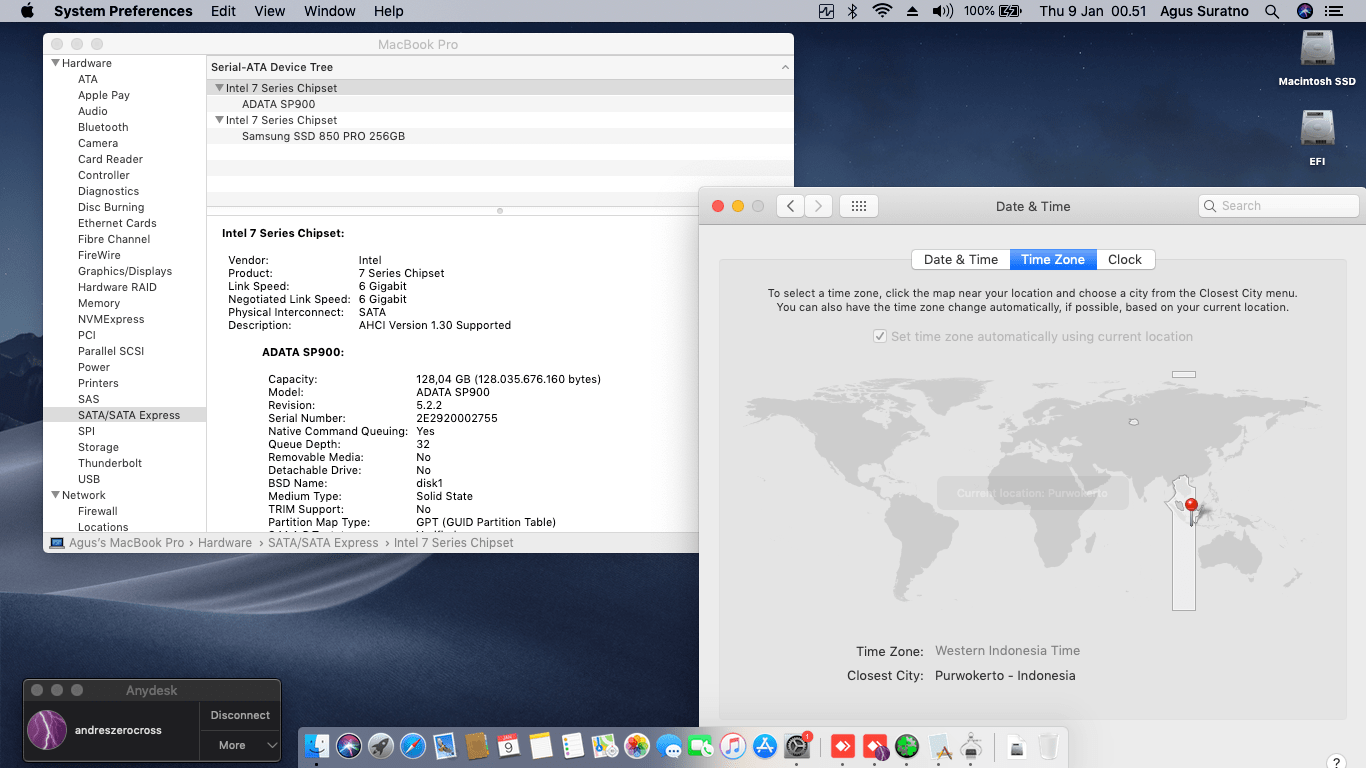
Task: Open the Apple menu
Action: click(27, 11)
